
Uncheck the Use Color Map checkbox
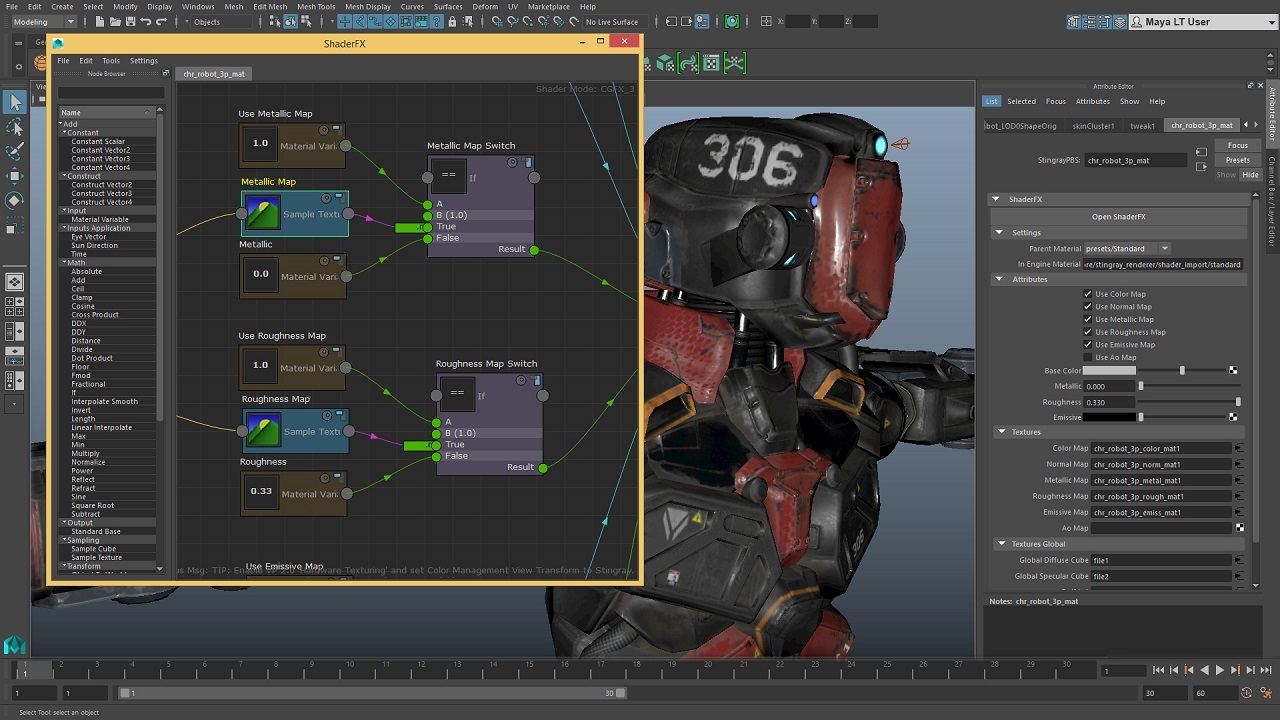tap(1087, 294)
